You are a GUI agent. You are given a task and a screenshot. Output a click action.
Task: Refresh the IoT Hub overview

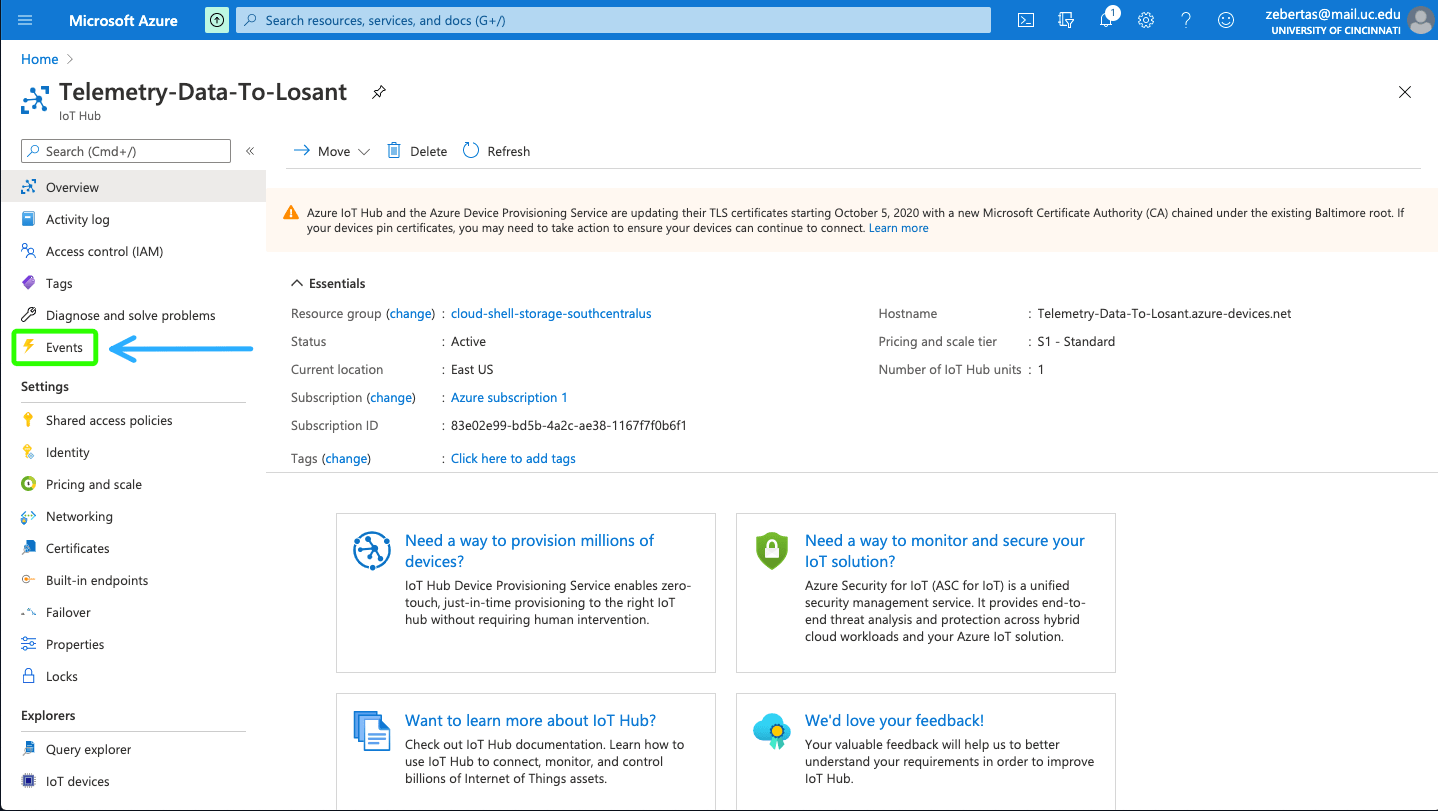click(497, 151)
